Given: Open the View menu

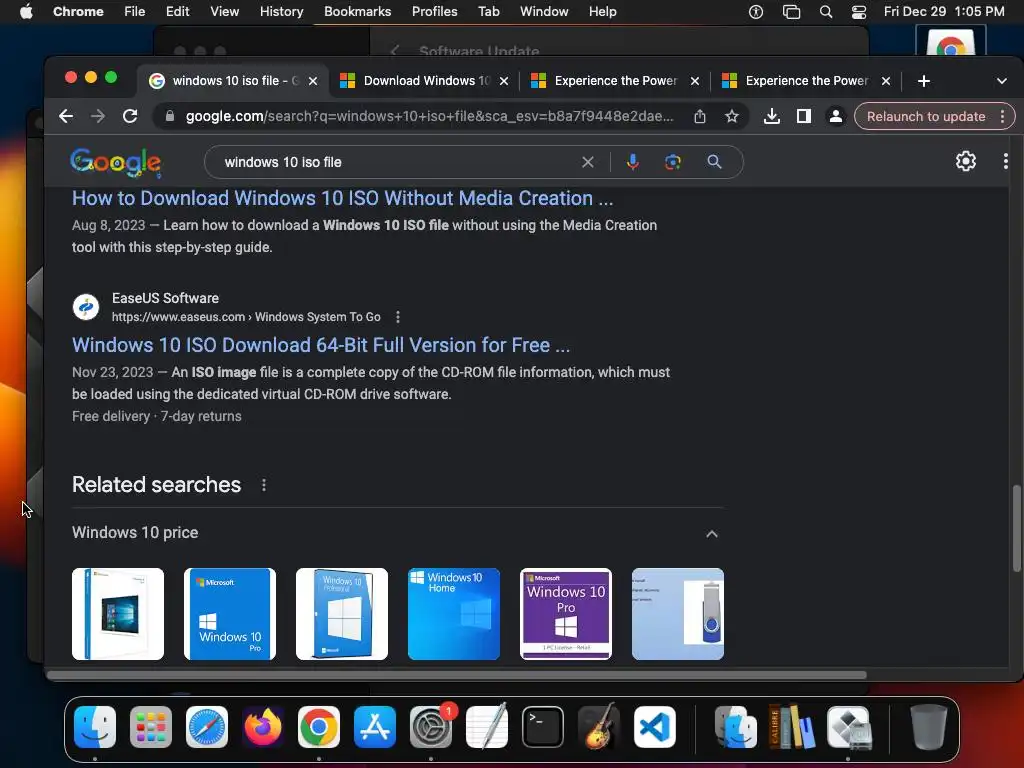Looking at the screenshot, I should 224,12.
